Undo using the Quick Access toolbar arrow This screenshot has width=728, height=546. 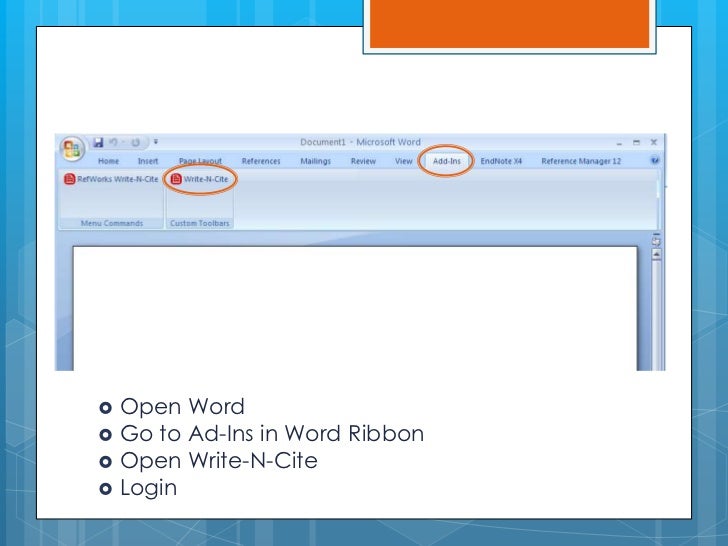click(113, 143)
